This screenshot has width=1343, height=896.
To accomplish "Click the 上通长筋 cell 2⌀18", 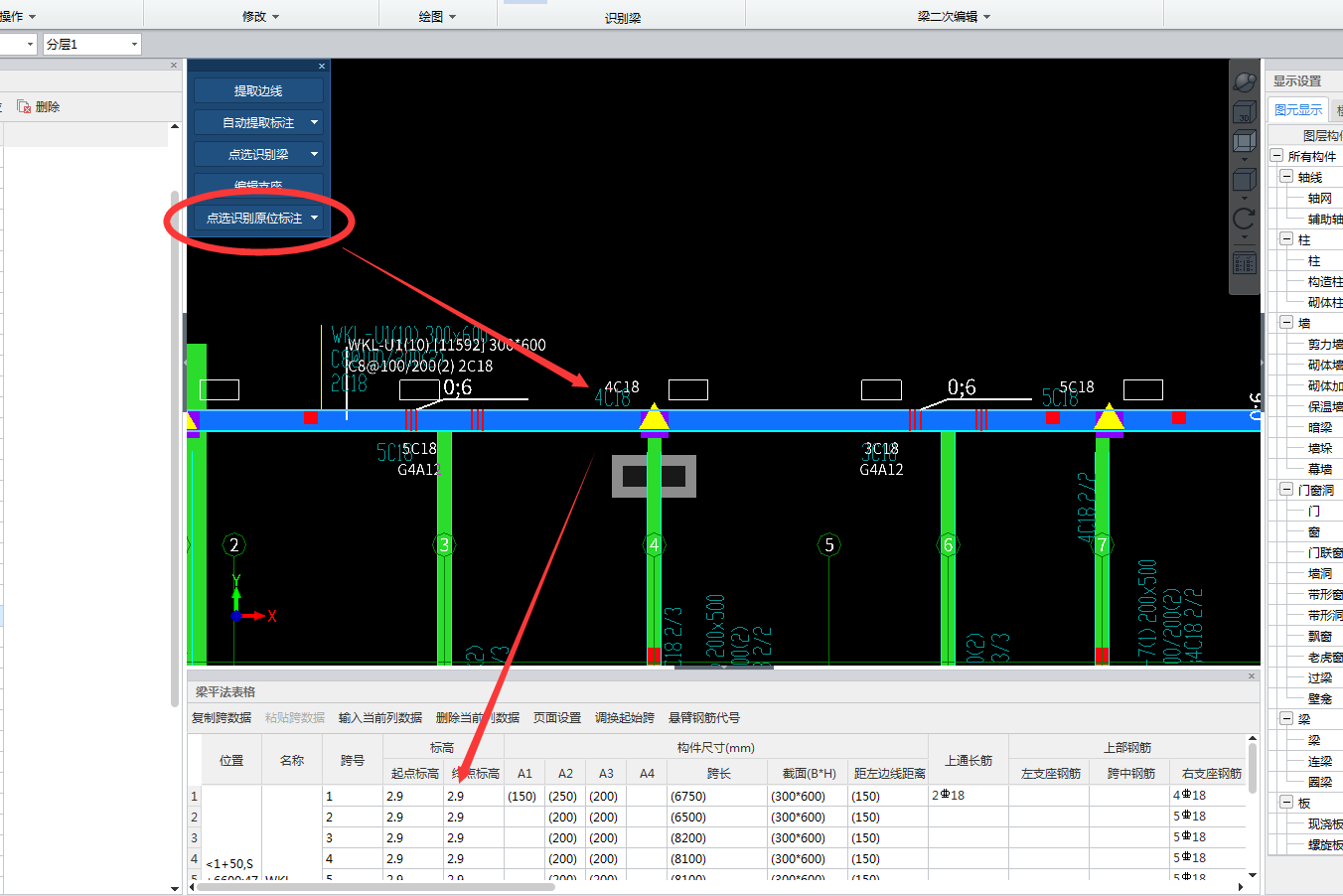I will click(x=969, y=796).
